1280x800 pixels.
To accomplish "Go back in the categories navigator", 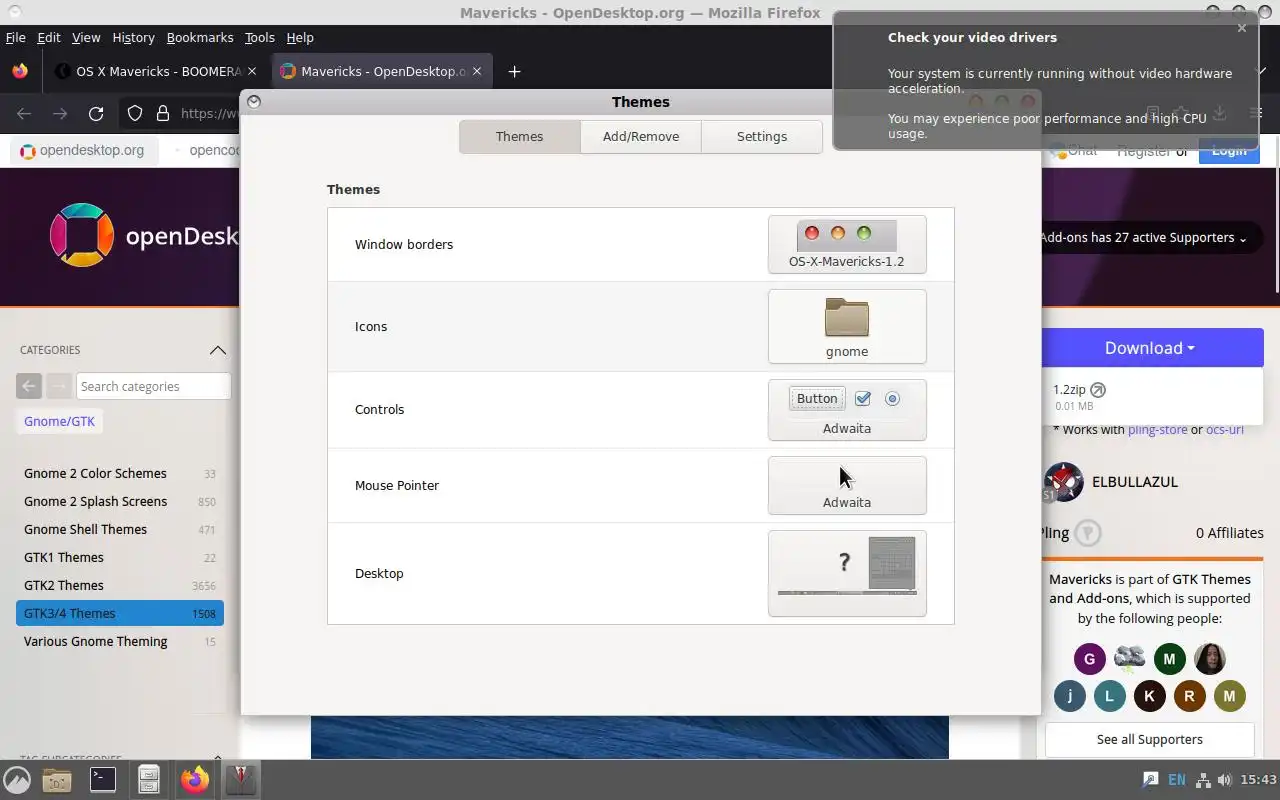I will click(x=29, y=386).
